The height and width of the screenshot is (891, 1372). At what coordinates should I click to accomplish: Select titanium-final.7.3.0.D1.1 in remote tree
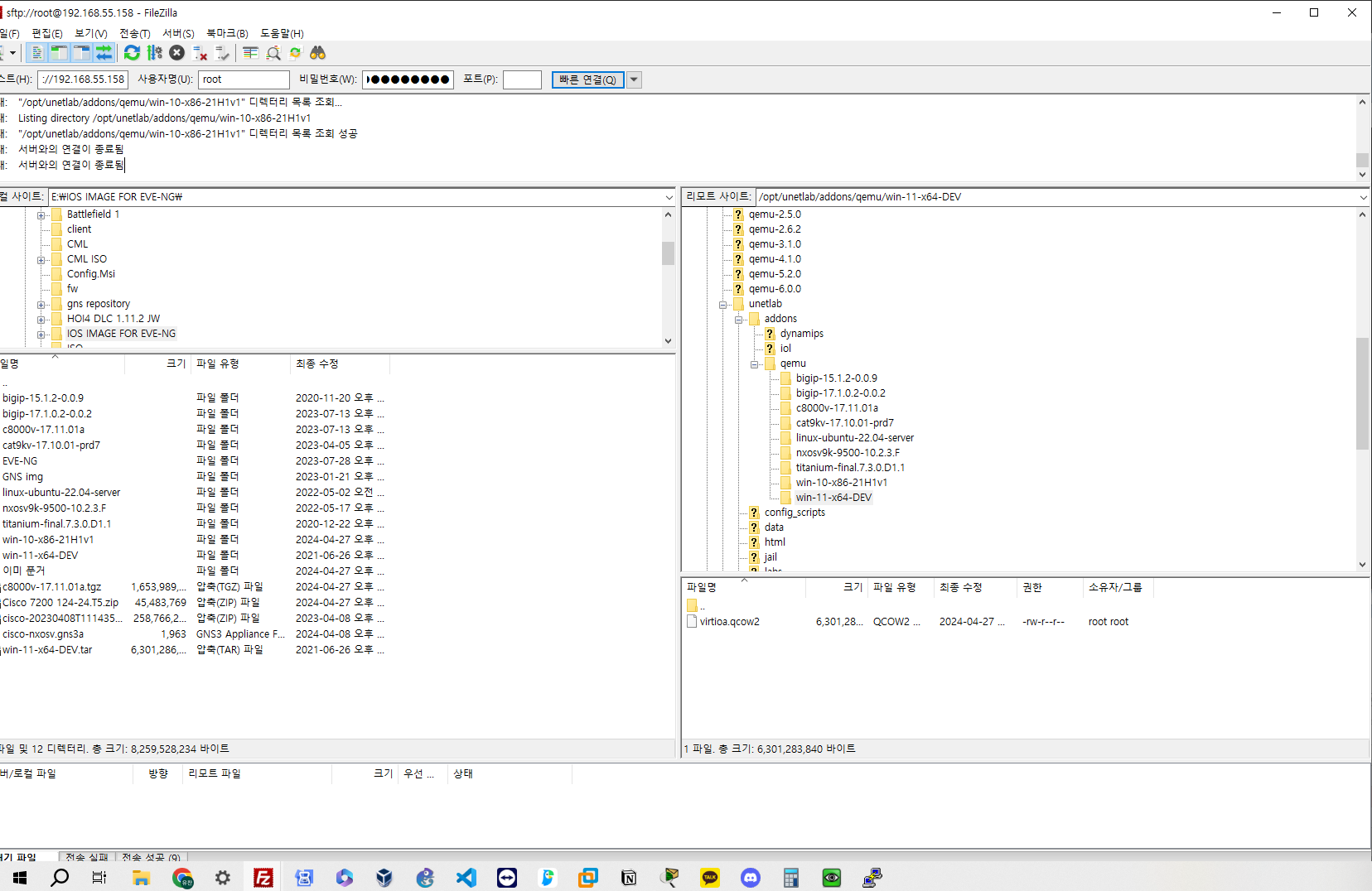tap(850, 468)
